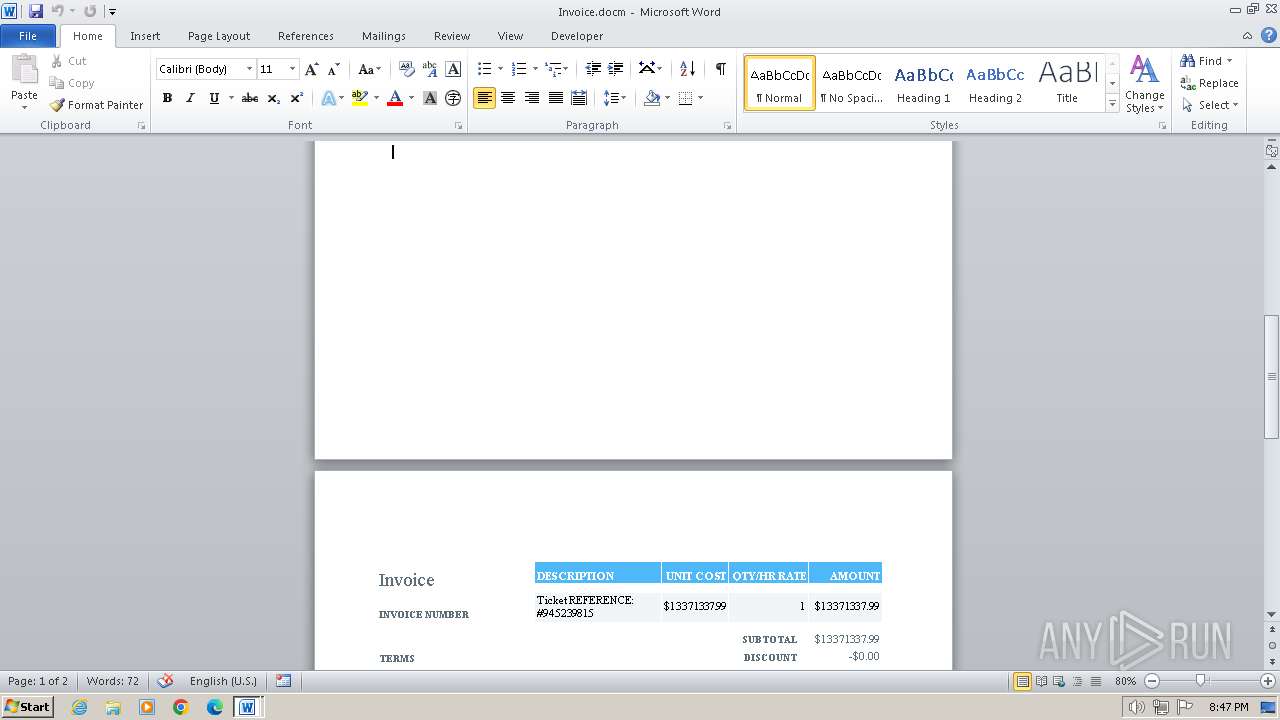Click the macro recording status bar icon
The image size is (1280, 720).
coord(283,681)
